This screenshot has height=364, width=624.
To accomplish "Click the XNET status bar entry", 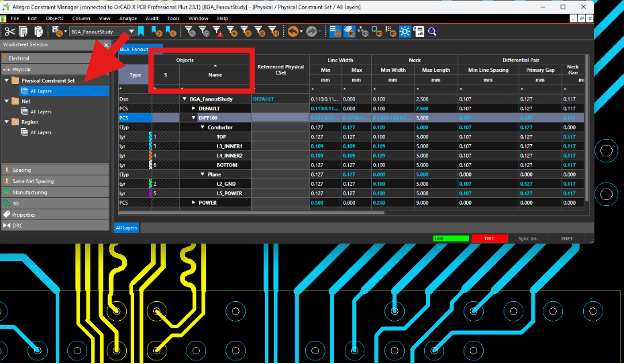I will [566, 239].
